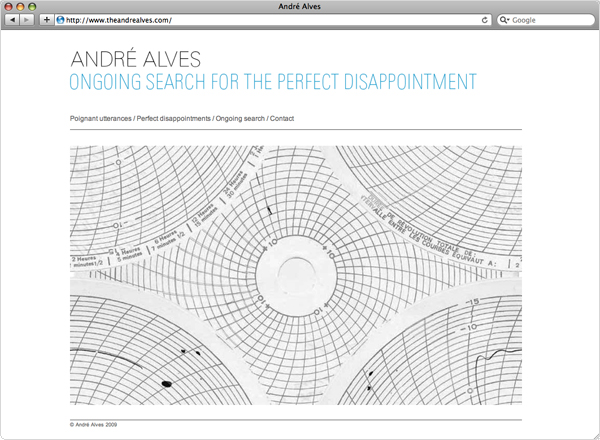This screenshot has height=440, width=600.
Task: Click the window resize grip corner
Action: click(596, 436)
